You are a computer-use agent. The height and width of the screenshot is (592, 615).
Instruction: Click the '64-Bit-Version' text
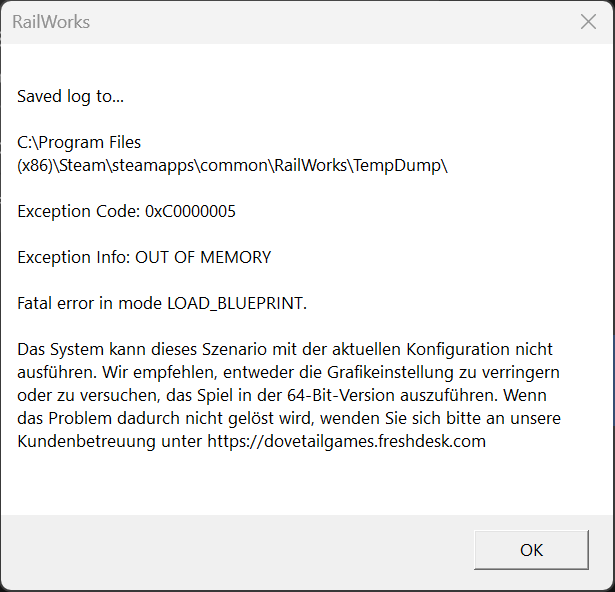(x=341, y=395)
